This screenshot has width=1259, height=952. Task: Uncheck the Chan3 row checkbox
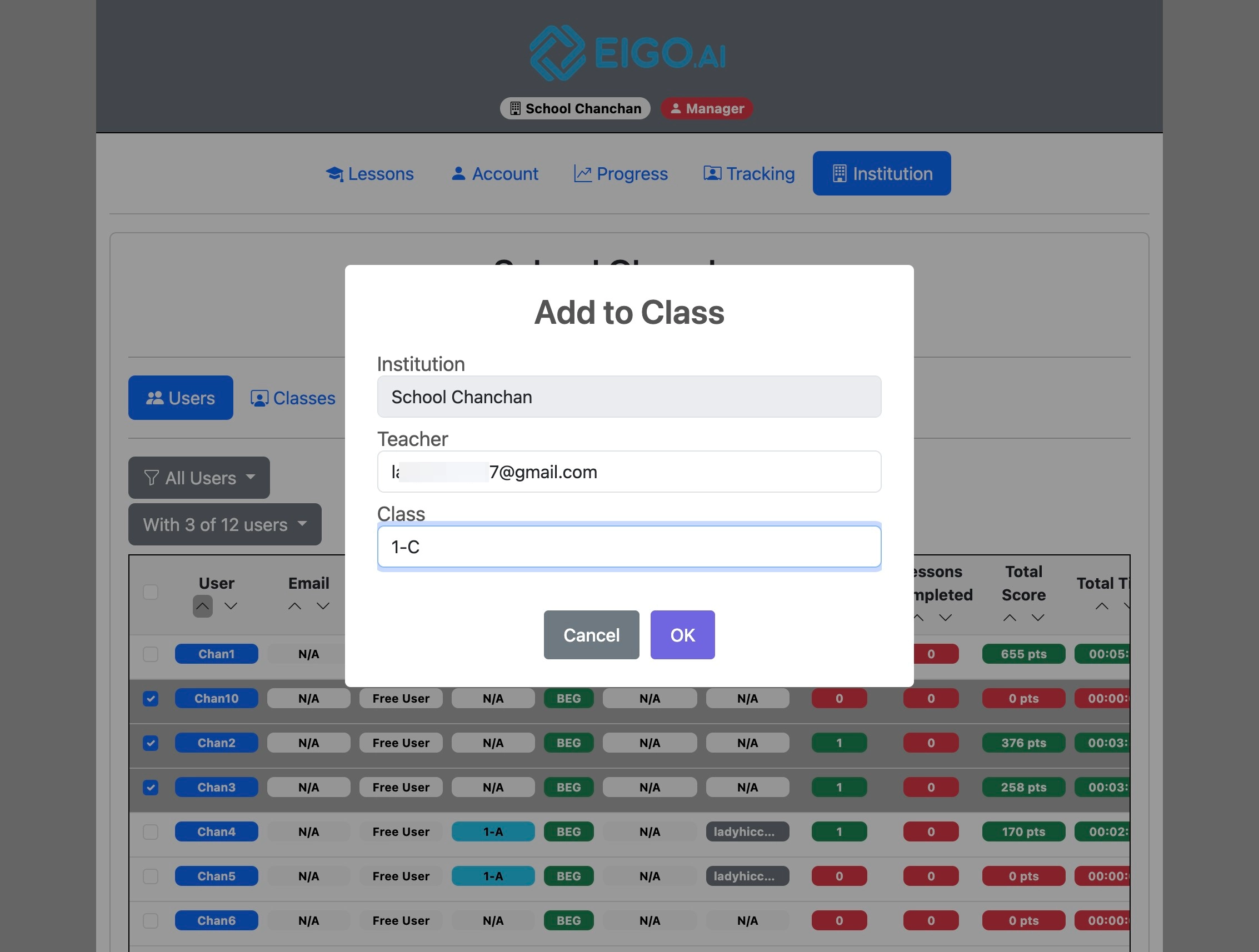click(x=150, y=788)
